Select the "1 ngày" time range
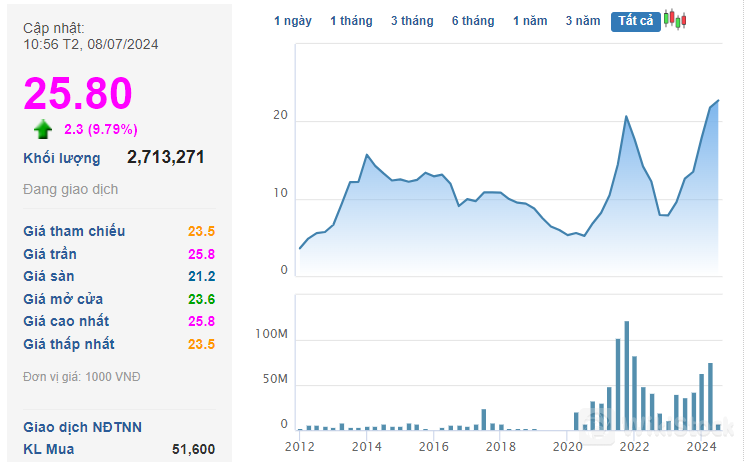The image size is (744, 462). pos(293,21)
